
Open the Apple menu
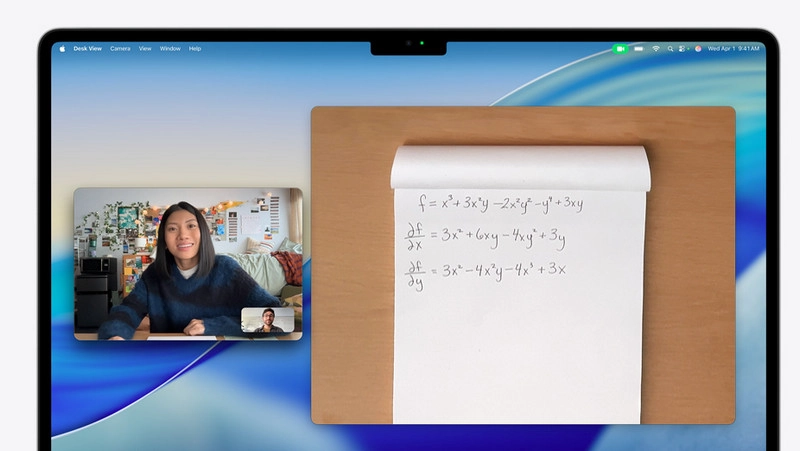(62, 48)
